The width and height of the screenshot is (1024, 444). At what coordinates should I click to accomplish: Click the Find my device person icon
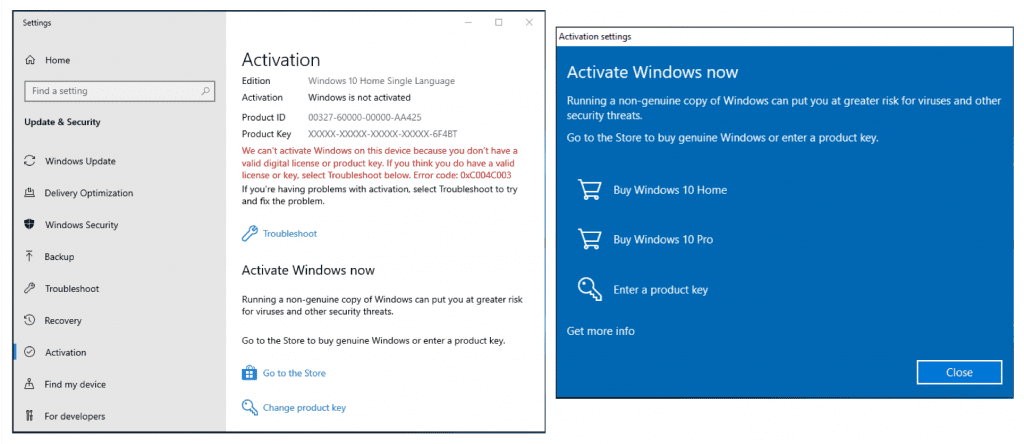29,384
